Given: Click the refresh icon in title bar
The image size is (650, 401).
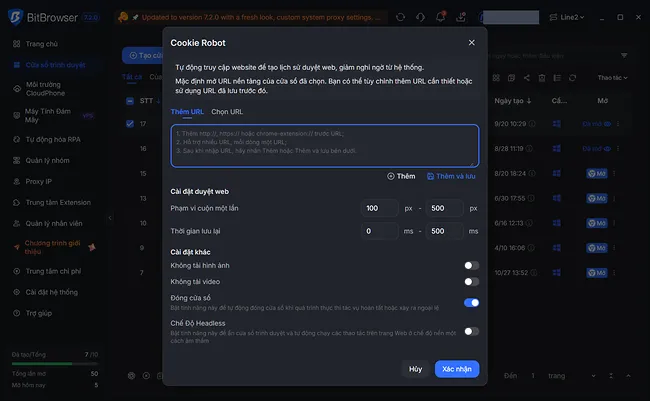Looking at the screenshot, I should coord(400,17).
